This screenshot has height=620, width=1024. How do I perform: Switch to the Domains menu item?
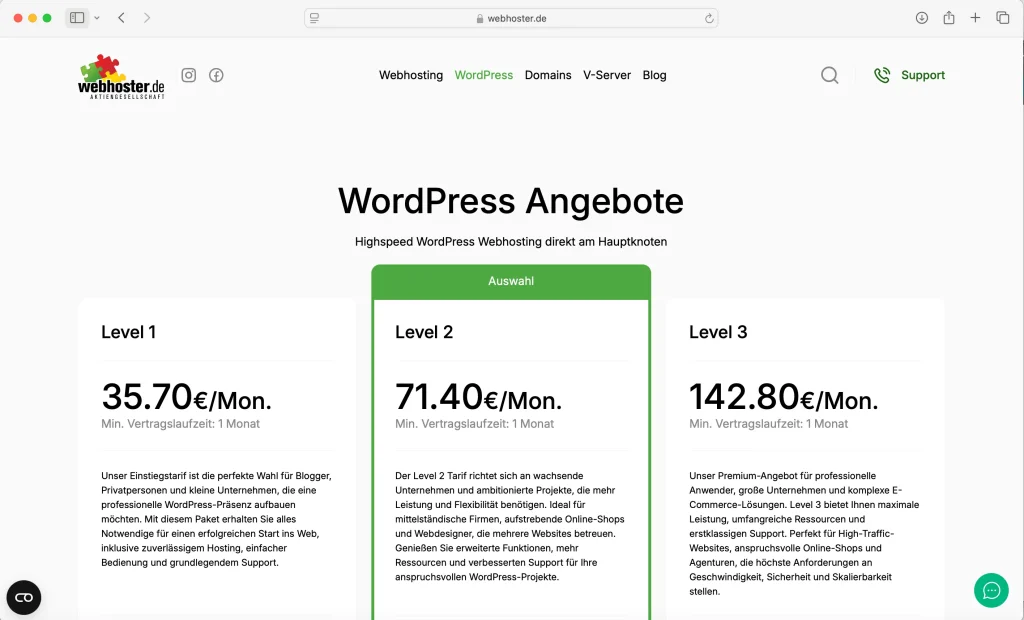coord(548,75)
